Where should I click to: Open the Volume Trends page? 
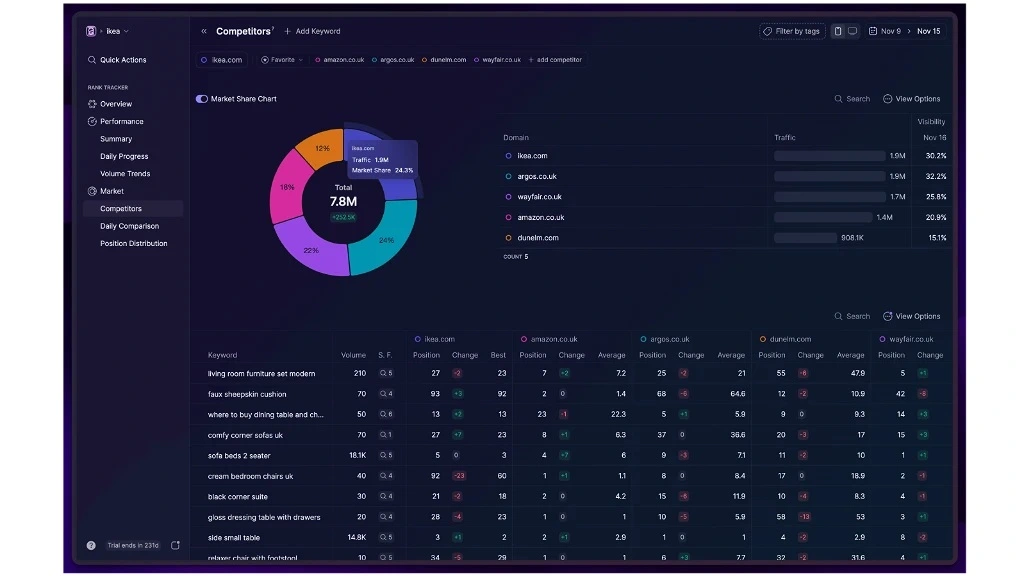point(125,174)
